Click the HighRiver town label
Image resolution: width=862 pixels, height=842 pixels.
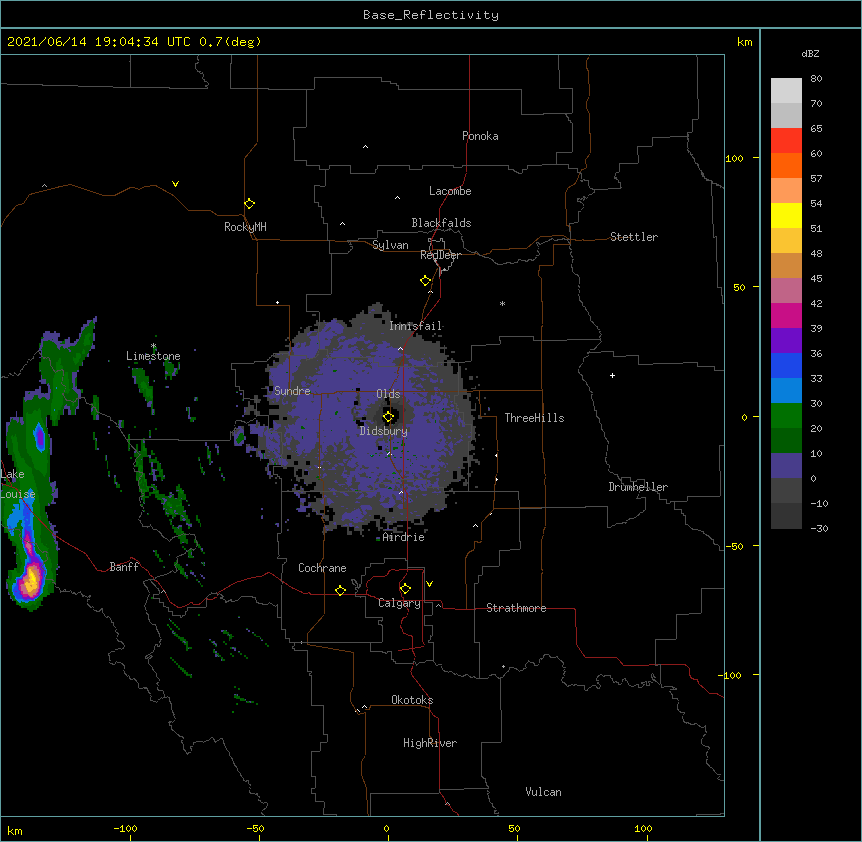coord(429,743)
